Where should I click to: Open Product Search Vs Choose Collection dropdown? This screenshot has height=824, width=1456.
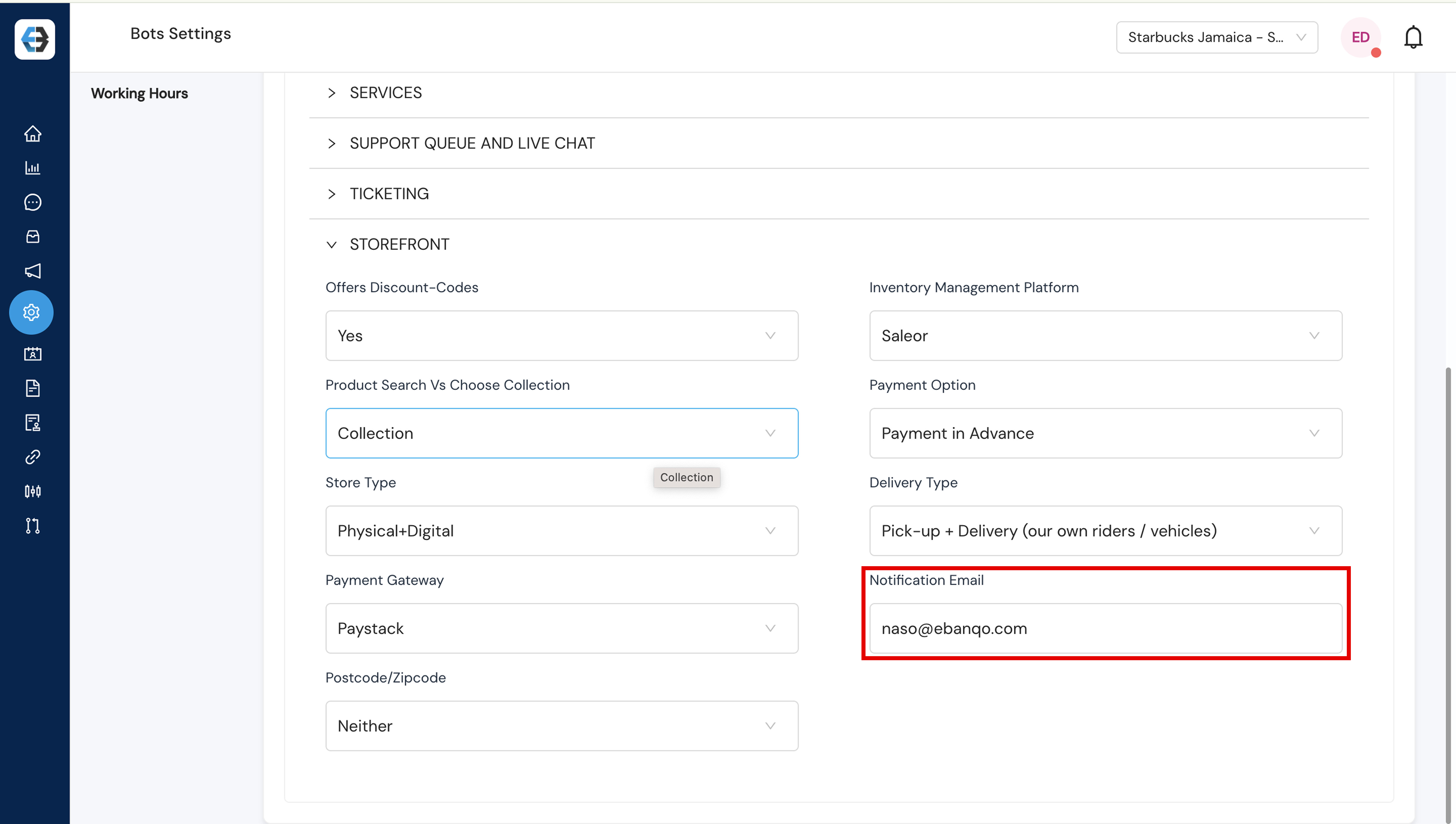click(x=561, y=433)
